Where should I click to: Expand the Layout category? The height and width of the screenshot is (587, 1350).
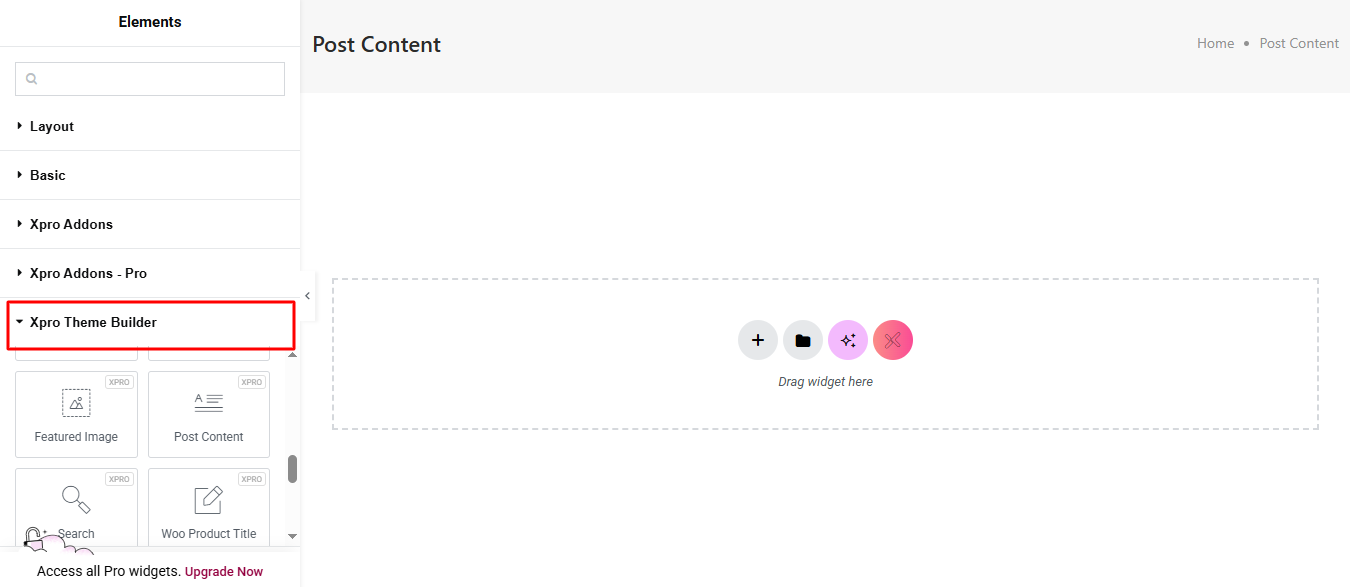tap(52, 127)
